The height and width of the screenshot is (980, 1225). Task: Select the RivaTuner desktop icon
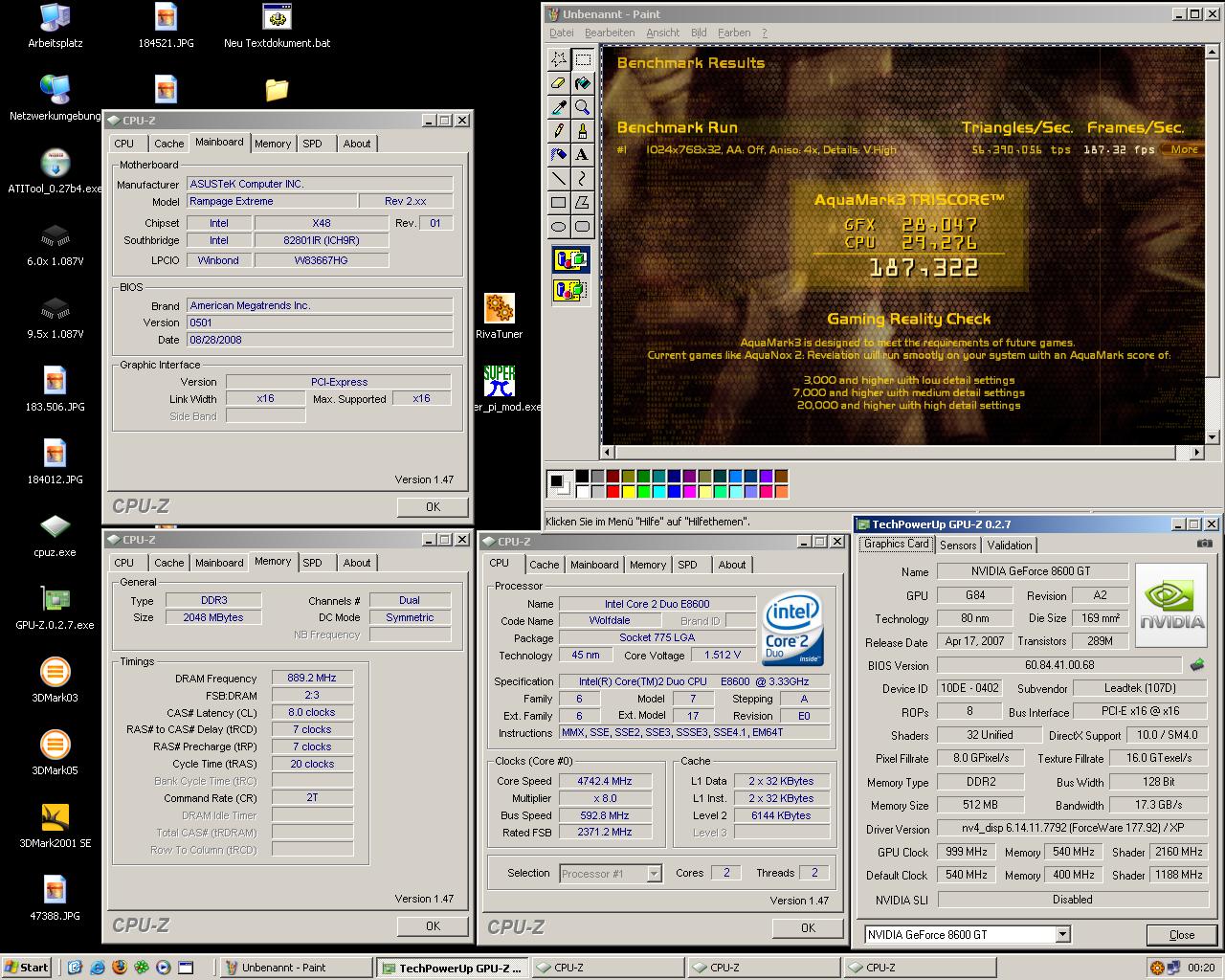(499, 317)
